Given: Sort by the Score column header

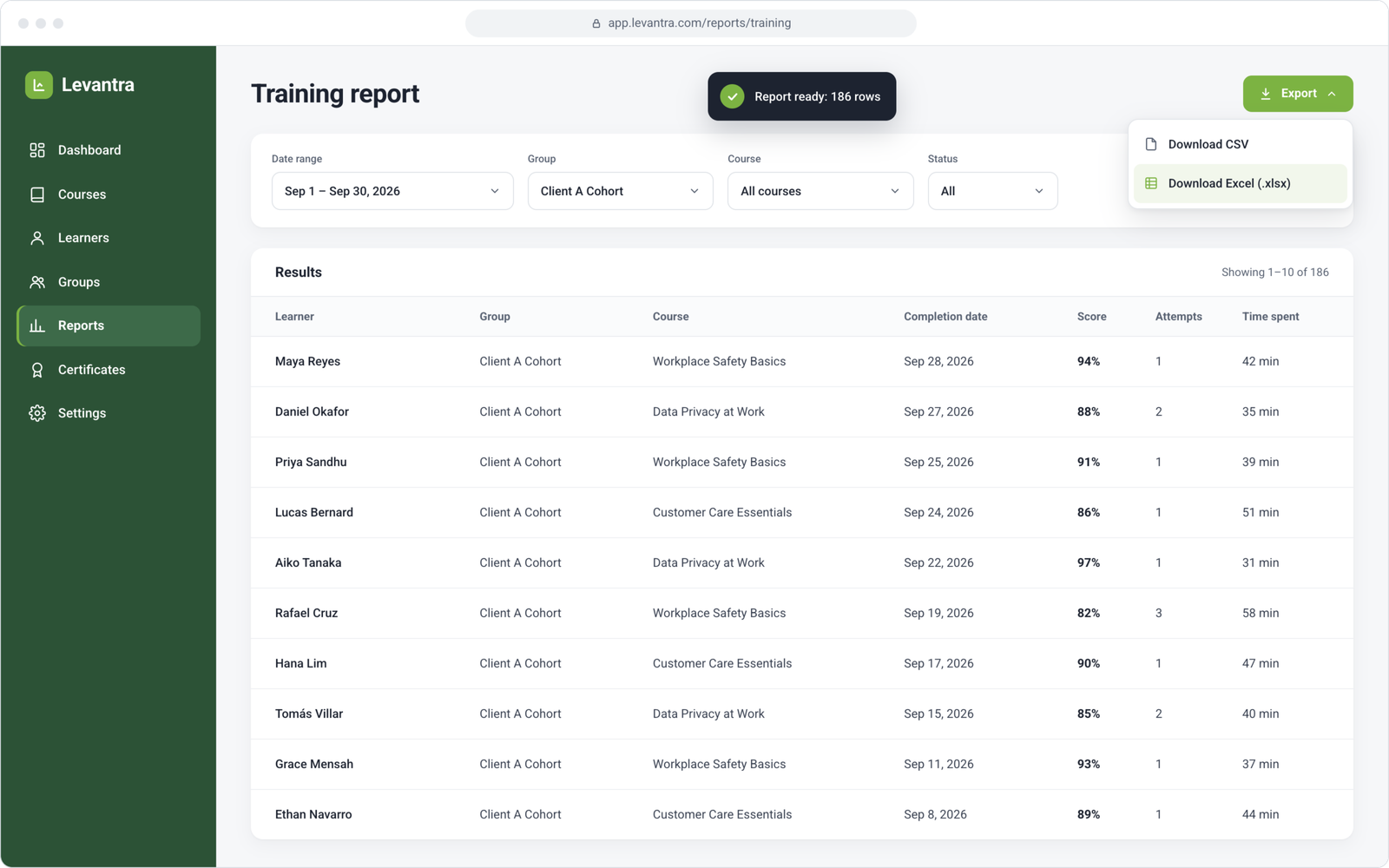Looking at the screenshot, I should (x=1092, y=317).
